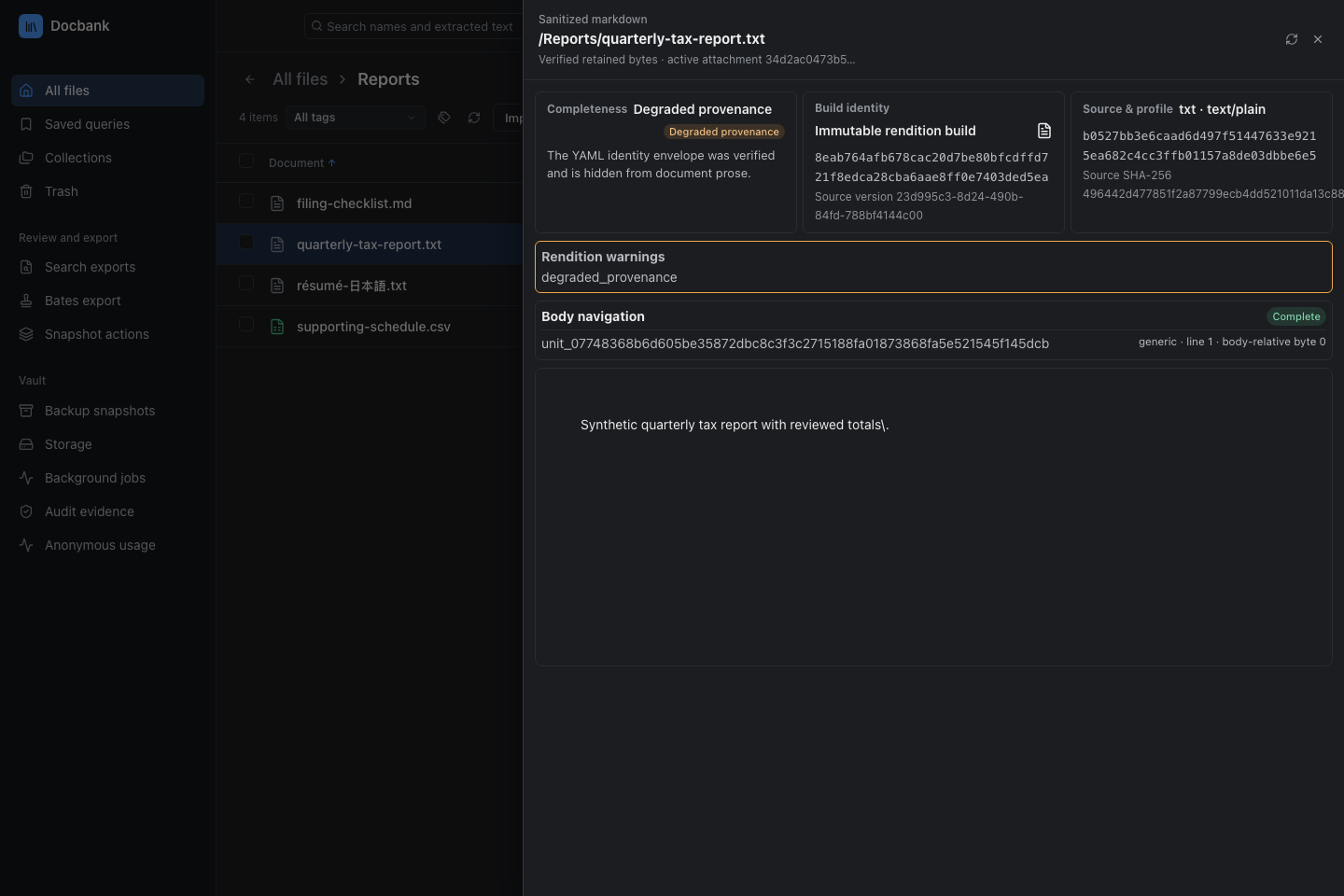Open Search exports
The width and height of the screenshot is (1344, 896).
tap(107, 267)
